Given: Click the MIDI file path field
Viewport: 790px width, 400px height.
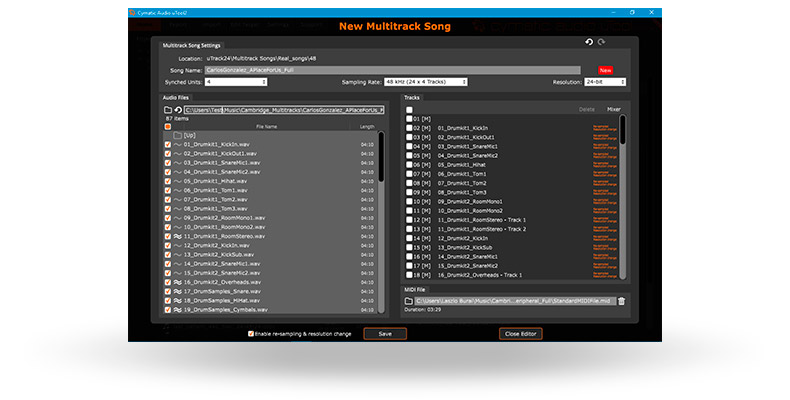Looking at the screenshot, I should [515, 301].
